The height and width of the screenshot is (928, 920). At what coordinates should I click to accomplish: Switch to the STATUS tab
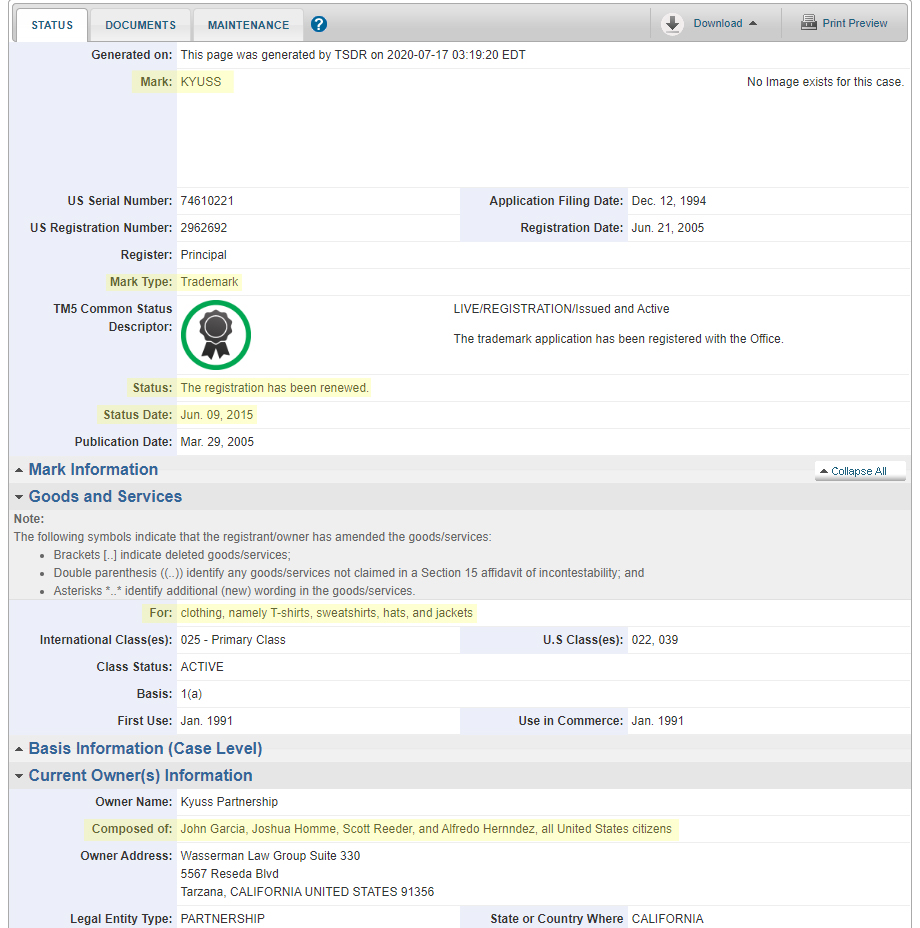pyautogui.click(x=52, y=25)
